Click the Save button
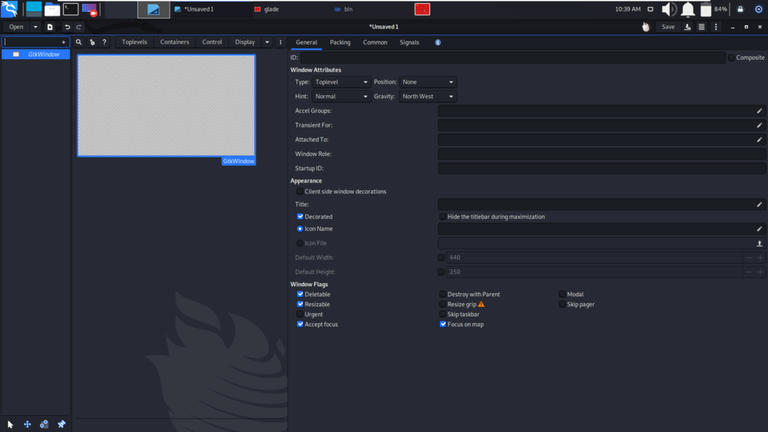The width and height of the screenshot is (768, 432). coord(668,27)
